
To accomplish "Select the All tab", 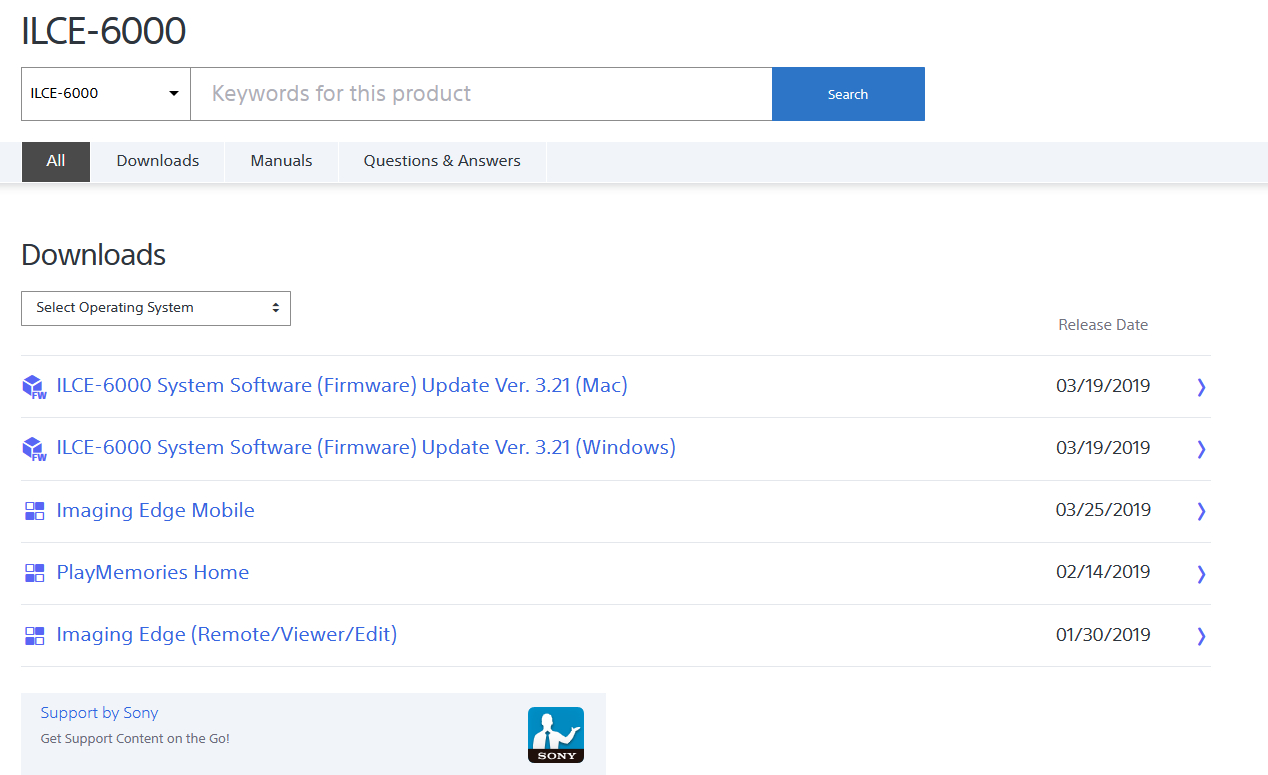I will [56, 161].
